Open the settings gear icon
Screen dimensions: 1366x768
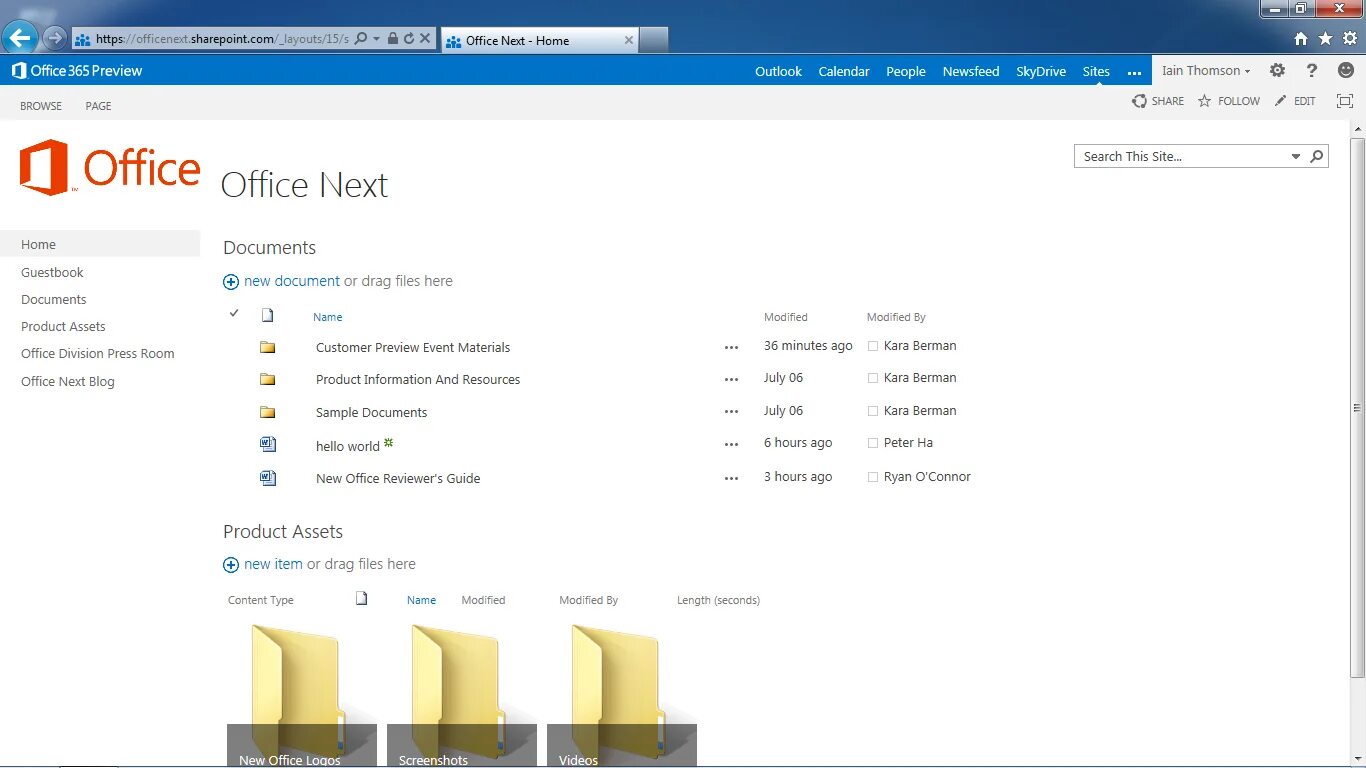[1277, 71]
